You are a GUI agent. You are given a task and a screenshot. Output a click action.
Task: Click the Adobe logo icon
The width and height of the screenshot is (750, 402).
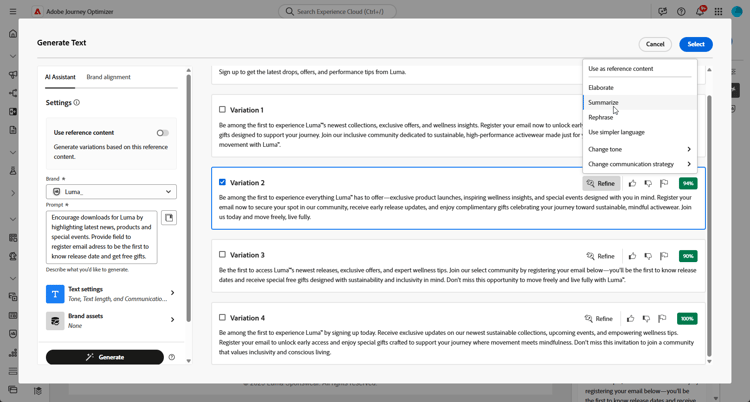click(37, 11)
